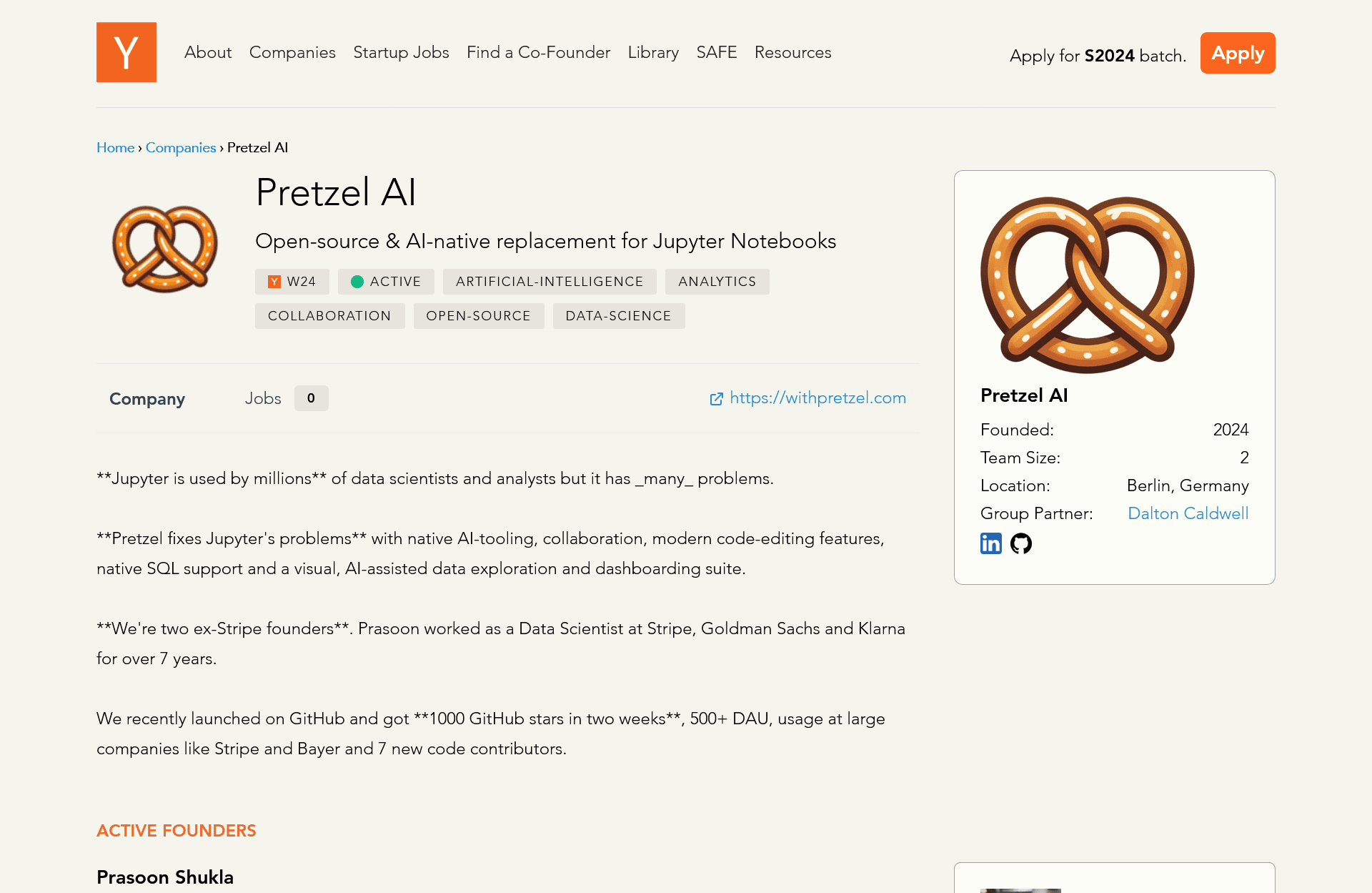Click the Companies breadcrumb link

pyautogui.click(x=181, y=147)
